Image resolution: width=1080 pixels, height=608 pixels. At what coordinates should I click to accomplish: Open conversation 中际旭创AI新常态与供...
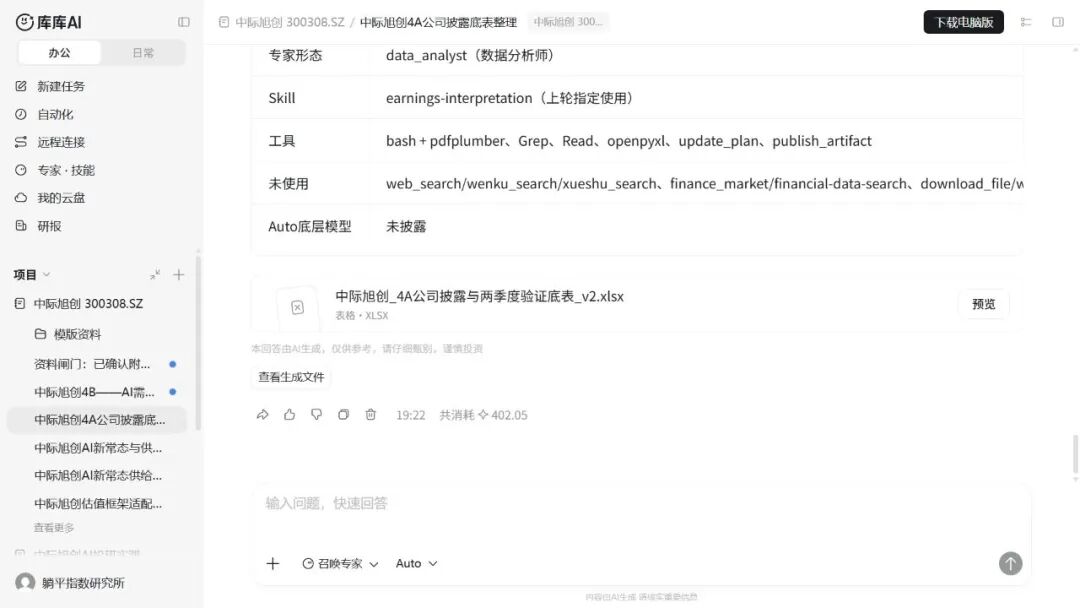pos(98,448)
